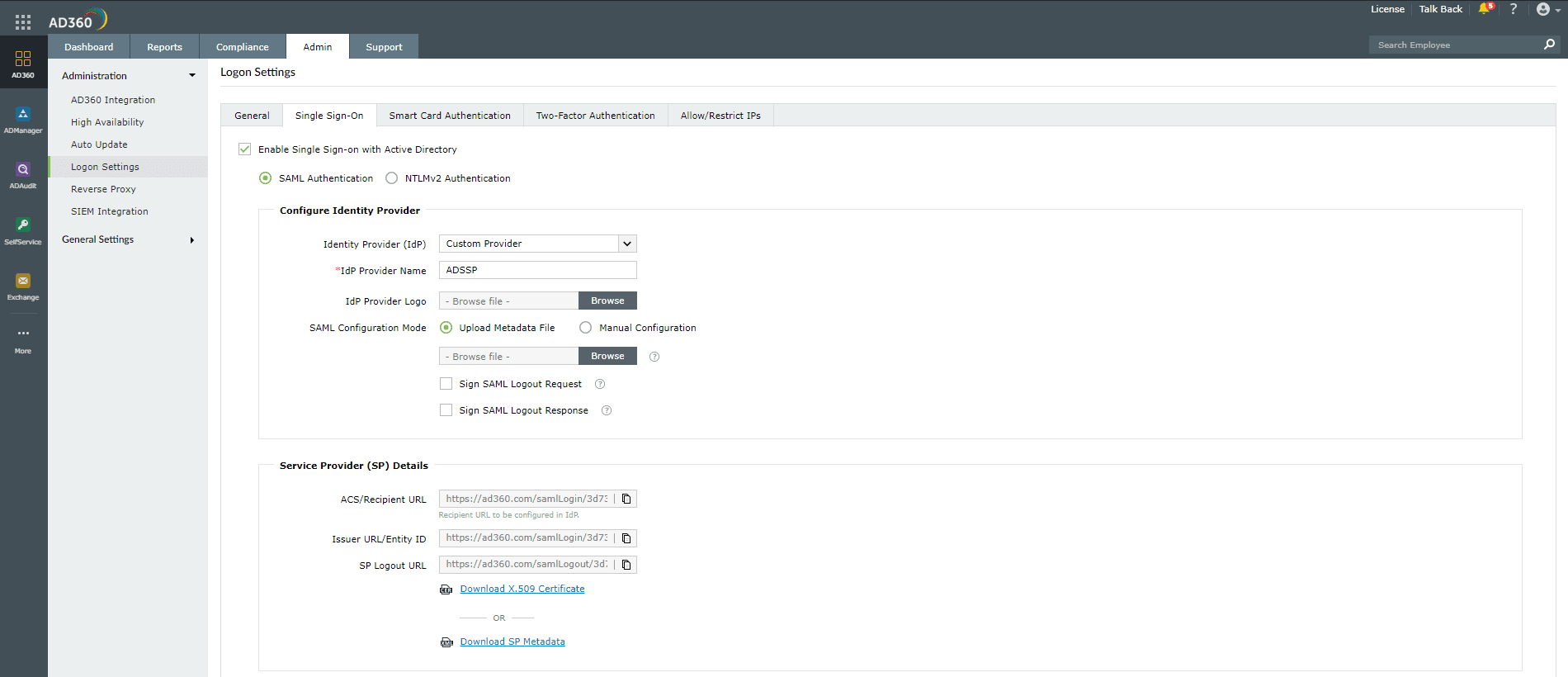1568x677 pixels.
Task: Go to the Compliance tab
Action: (x=243, y=46)
